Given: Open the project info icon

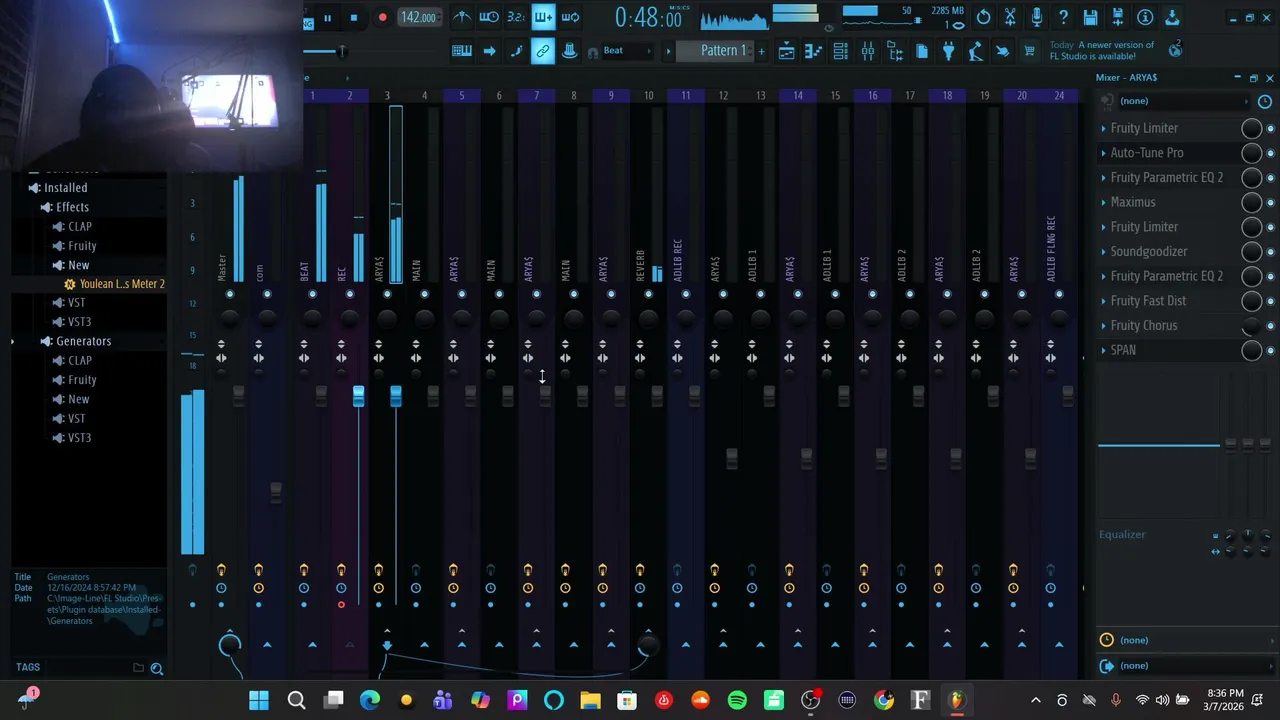Looking at the screenshot, I should pyautogui.click(x=1145, y=17).
